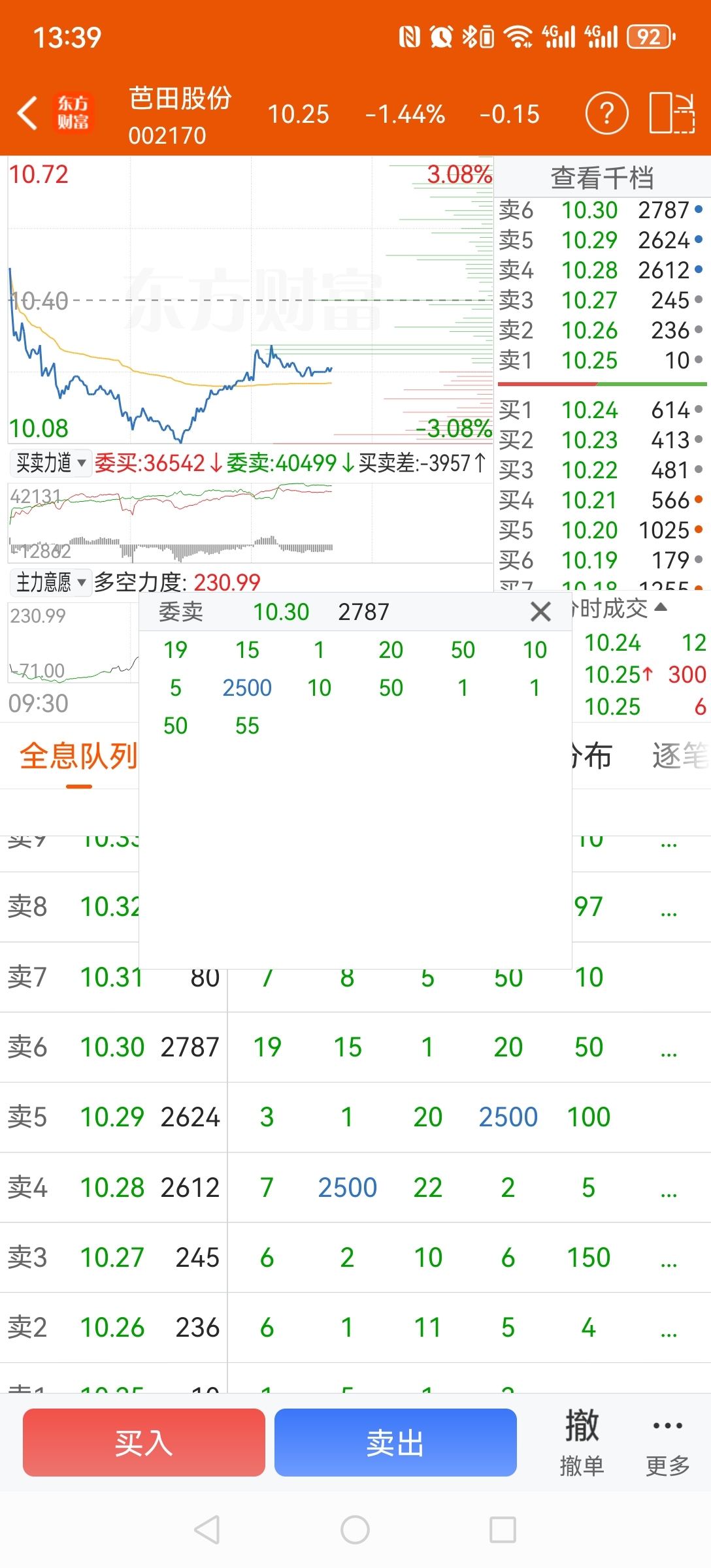
Task: Open the help question mark icon
Action: pos(606,114)
